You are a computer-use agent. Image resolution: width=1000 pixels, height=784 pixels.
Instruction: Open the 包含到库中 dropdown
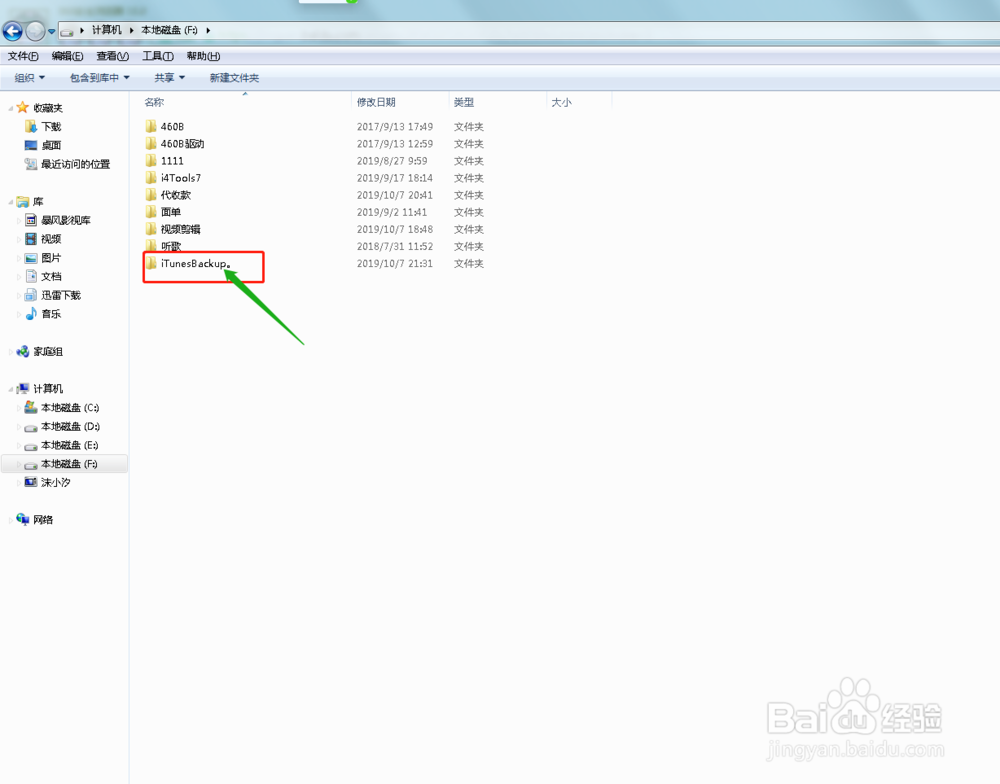(x=99, y=78)
